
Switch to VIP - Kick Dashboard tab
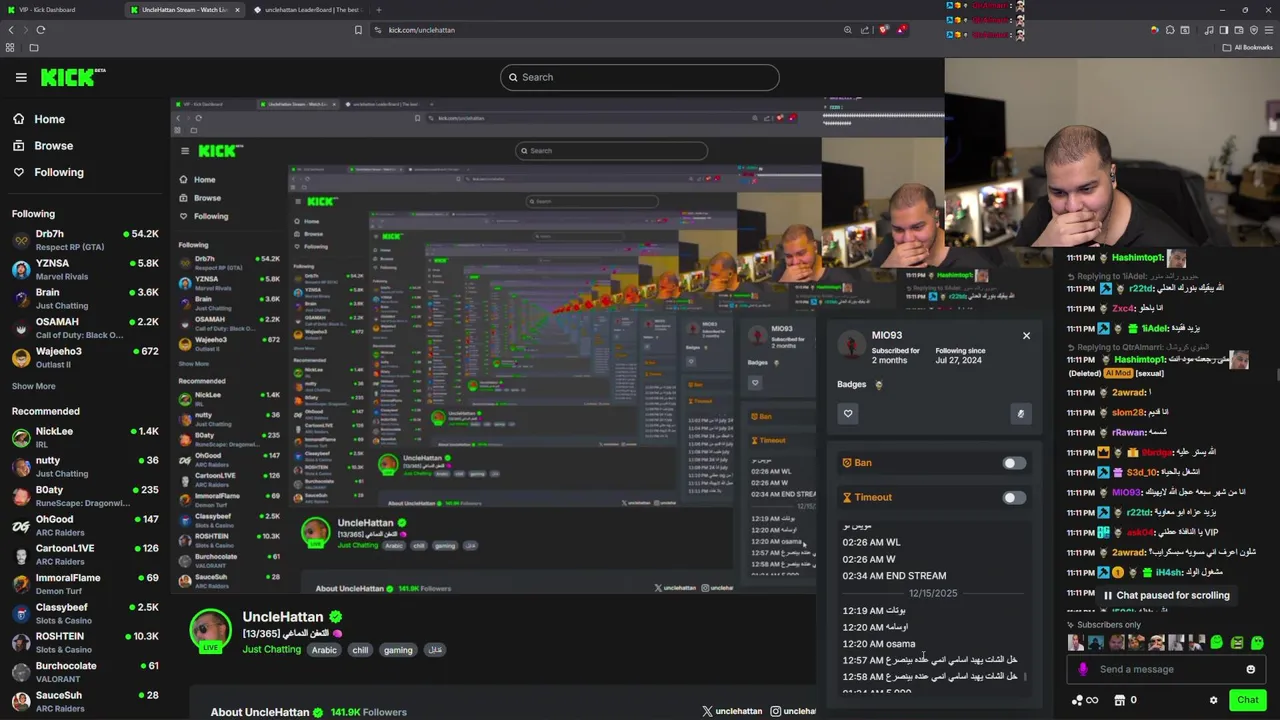pyautogui.click(x=60, y=10)
